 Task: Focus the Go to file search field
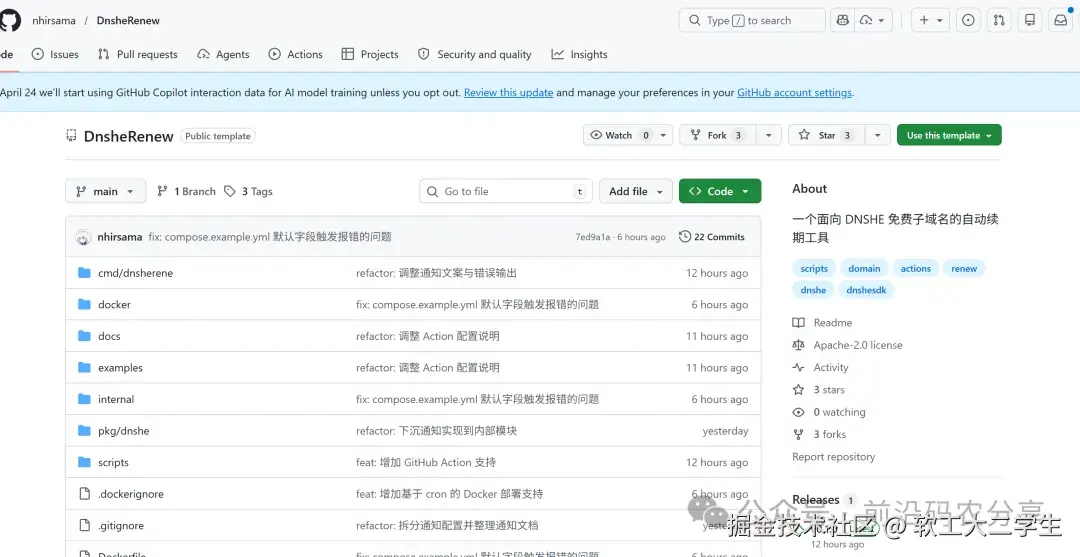[506, 191]
